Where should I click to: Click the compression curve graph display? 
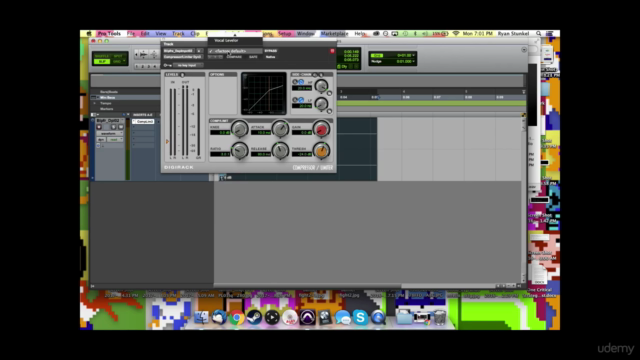tap(264, 93)
